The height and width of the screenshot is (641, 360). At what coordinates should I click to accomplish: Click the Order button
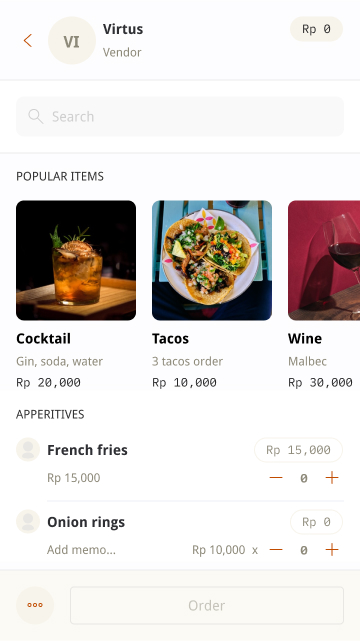(207, 605)
